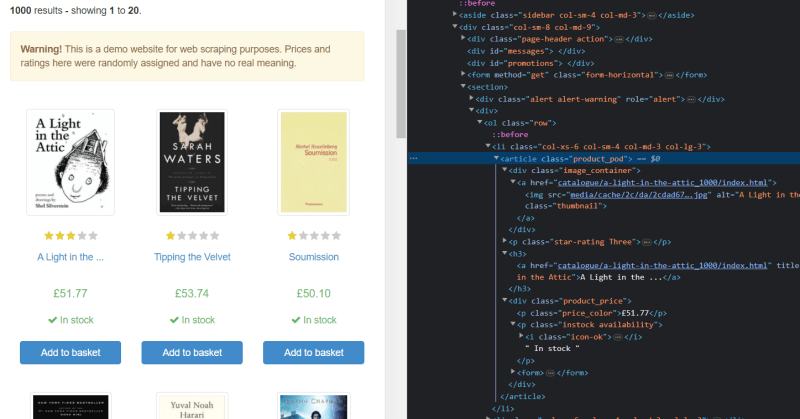Screen dimensions: 800x419
Task: Expand the page-header action div node
Action: pyautogui.click(x=463, y=38)
